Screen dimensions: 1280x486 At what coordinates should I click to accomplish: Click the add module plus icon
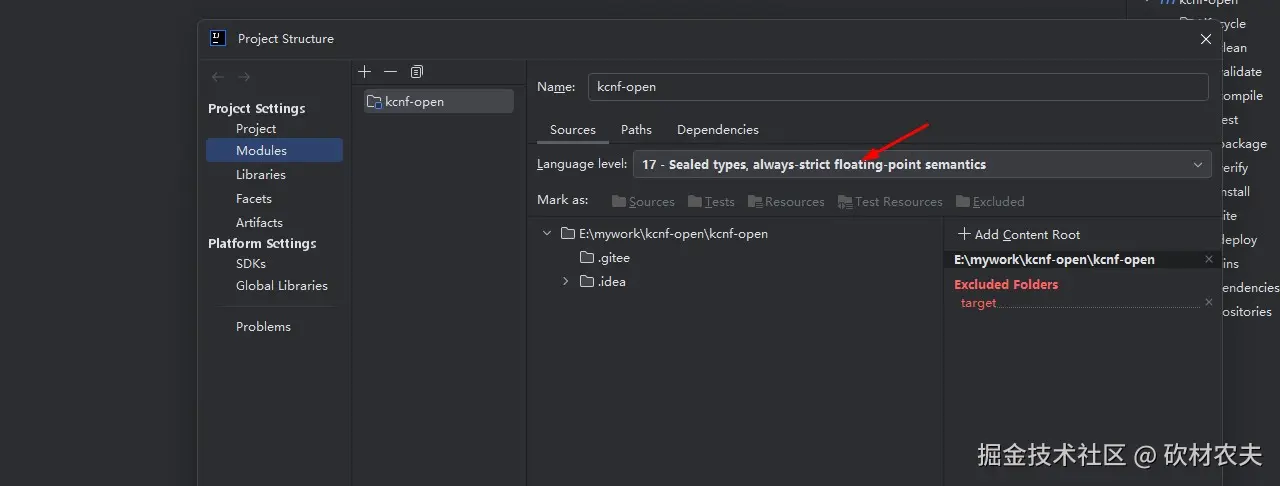pos(365,72)
